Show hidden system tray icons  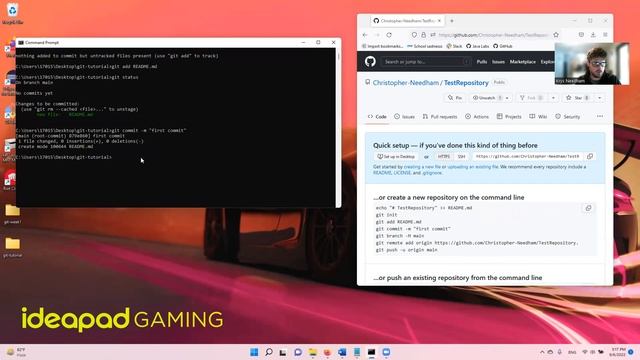click(542, 352)
